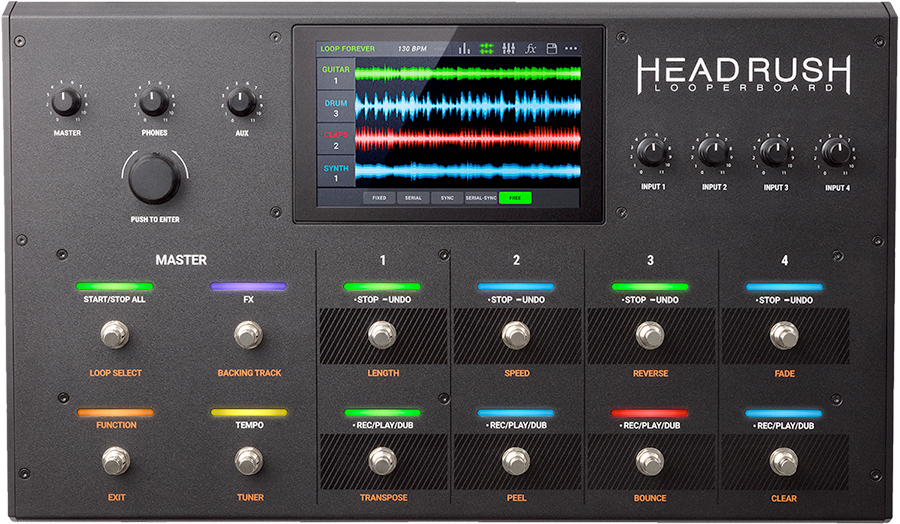Select FREE track mode
Image resolution: width=900 pixels, height=524 pixels.
515,198
